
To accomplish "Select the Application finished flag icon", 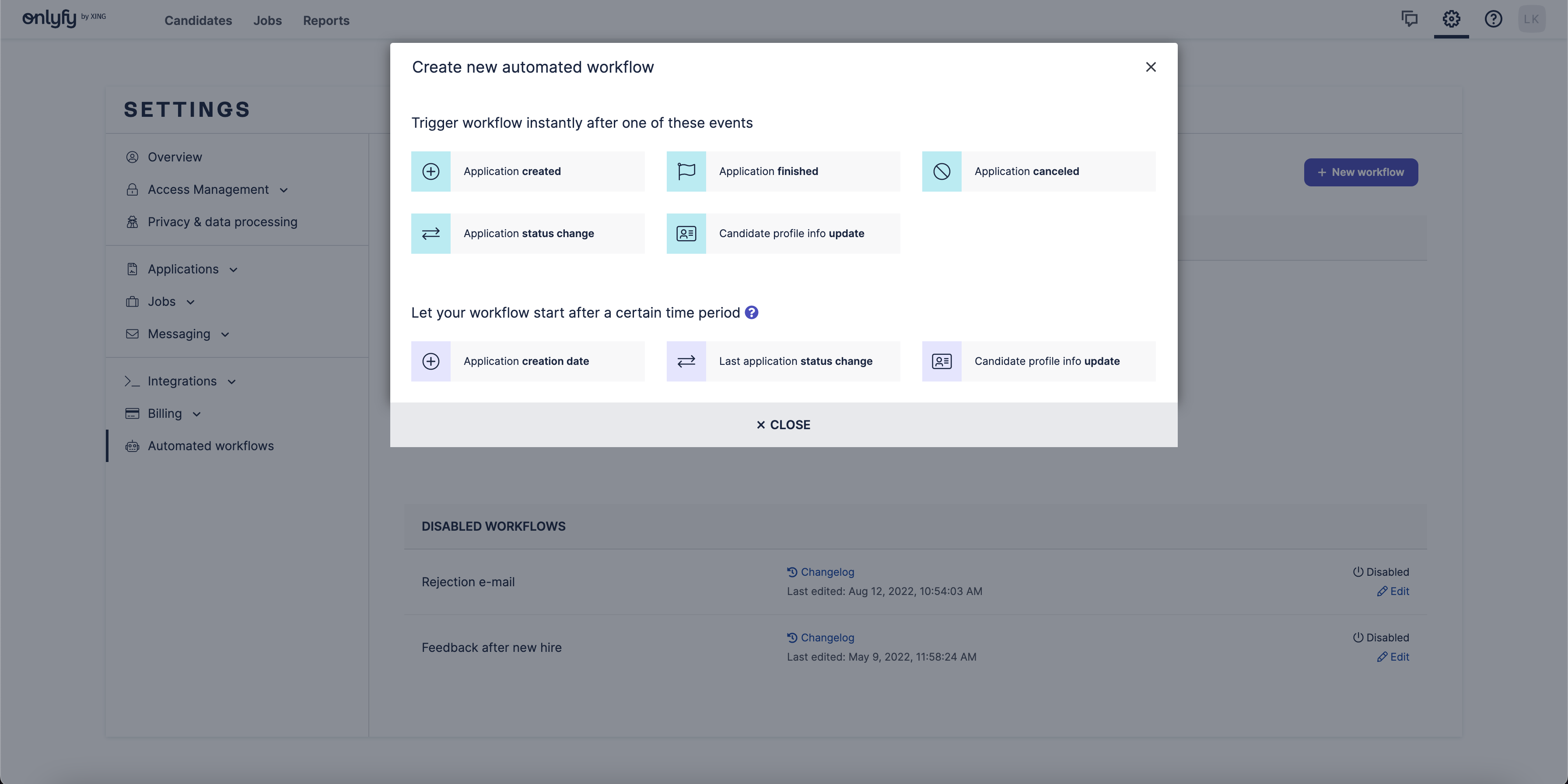I will 686,171.
